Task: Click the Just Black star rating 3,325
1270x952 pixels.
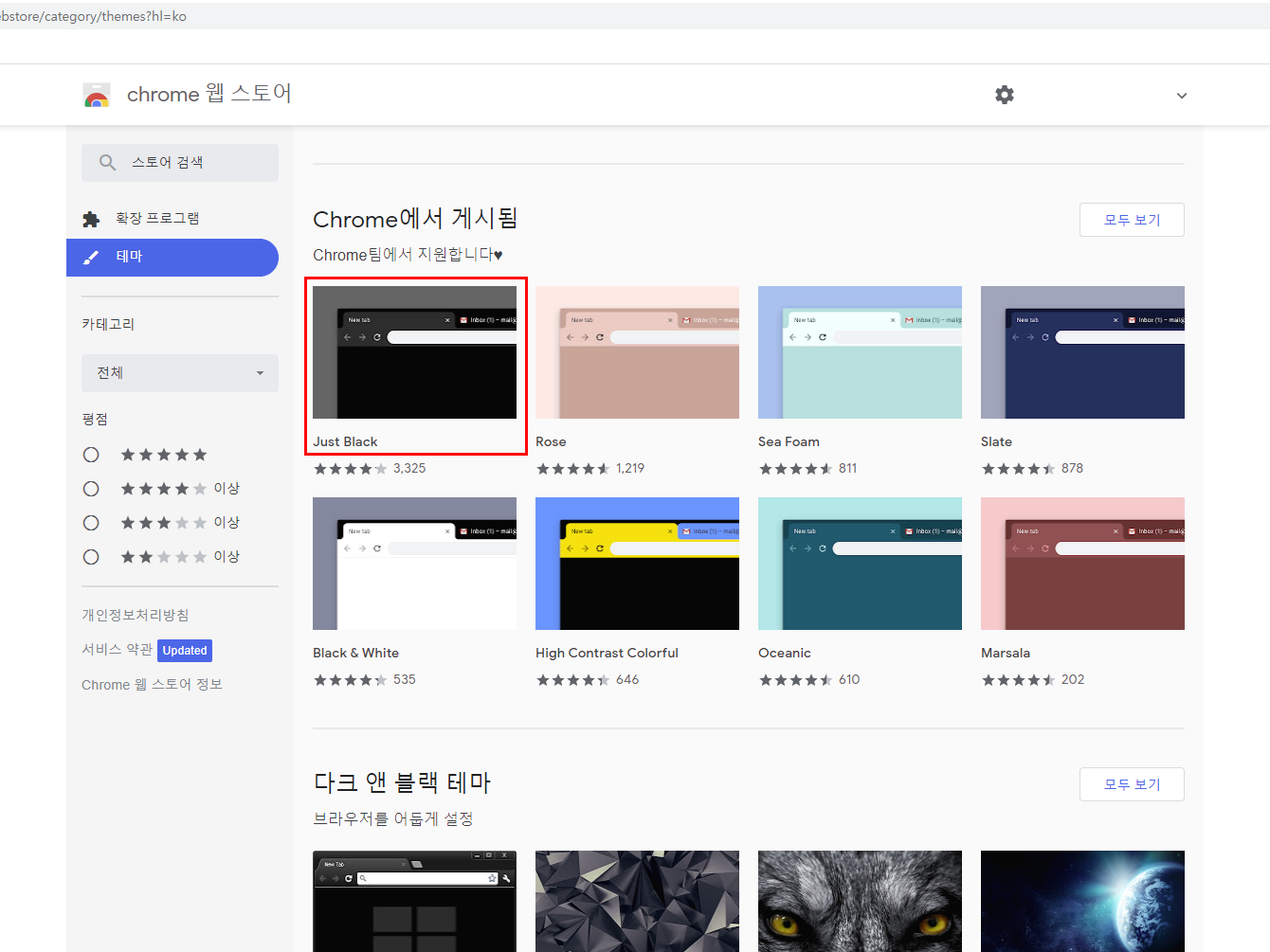Action: pos(370,469)
